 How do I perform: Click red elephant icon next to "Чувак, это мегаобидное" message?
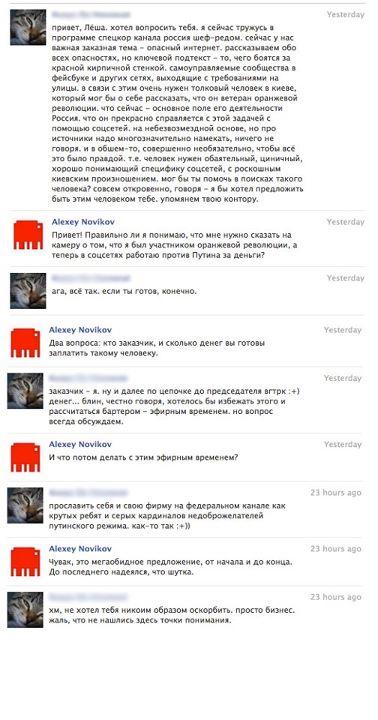click(25, 562)
